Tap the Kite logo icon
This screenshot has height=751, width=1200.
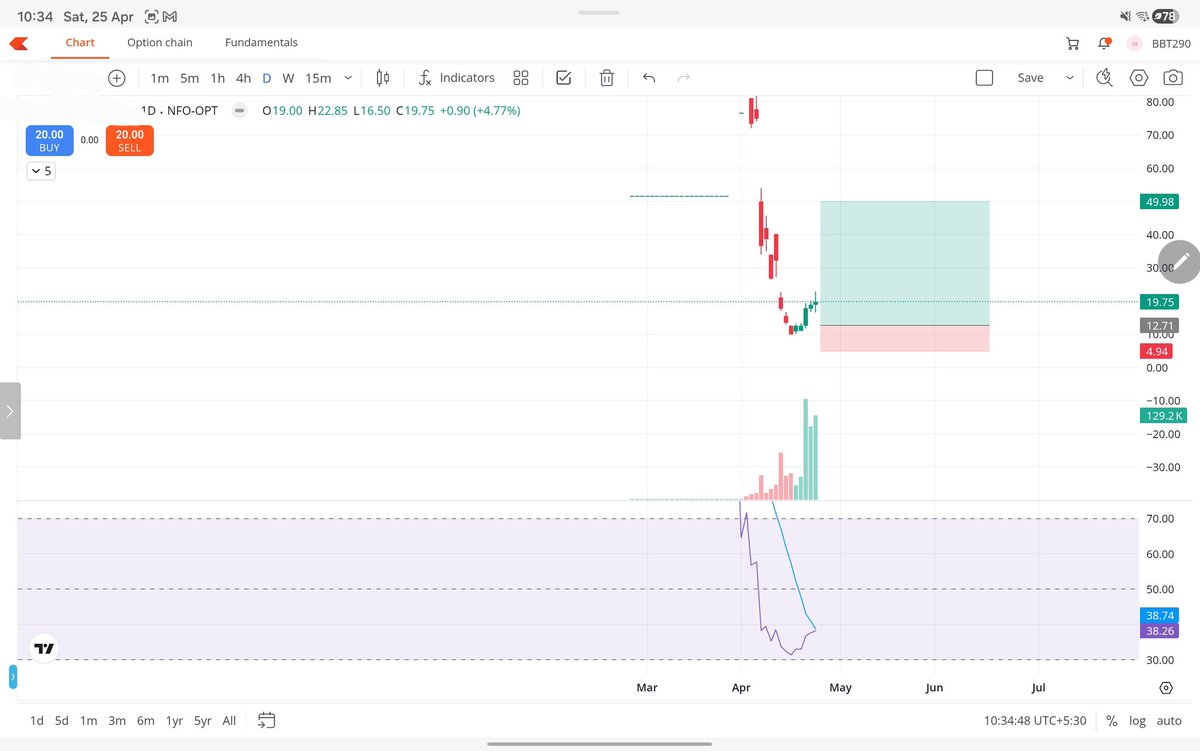click(x=18, y=43)
